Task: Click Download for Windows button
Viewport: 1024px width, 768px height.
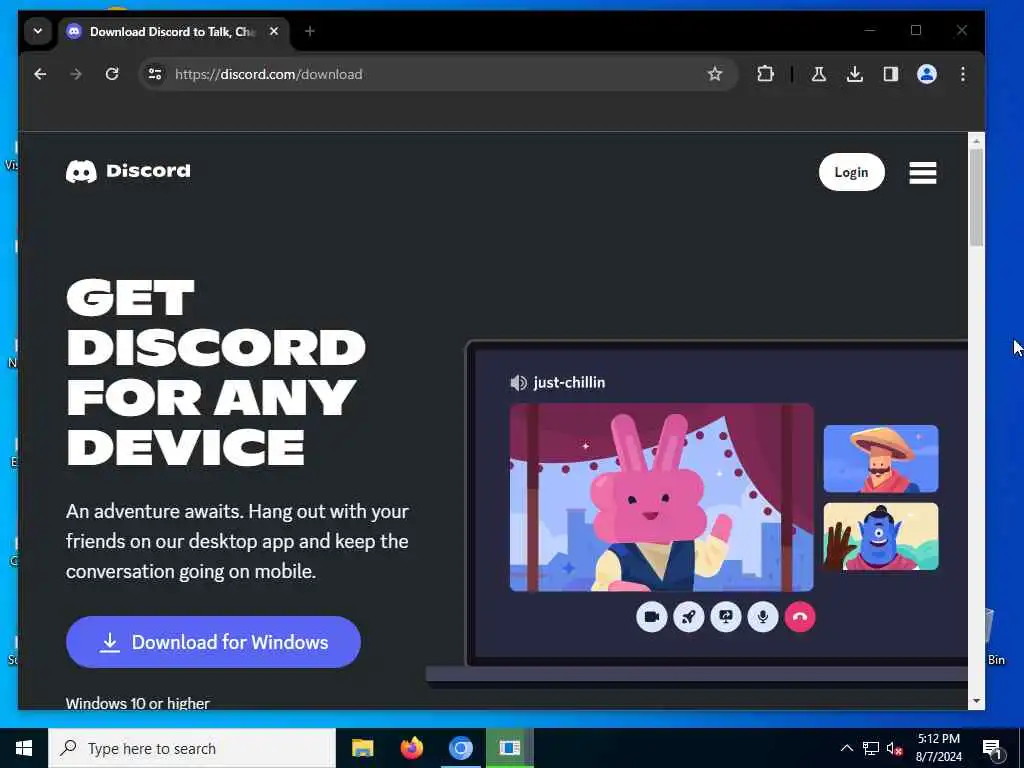Action: pos(214,642)
